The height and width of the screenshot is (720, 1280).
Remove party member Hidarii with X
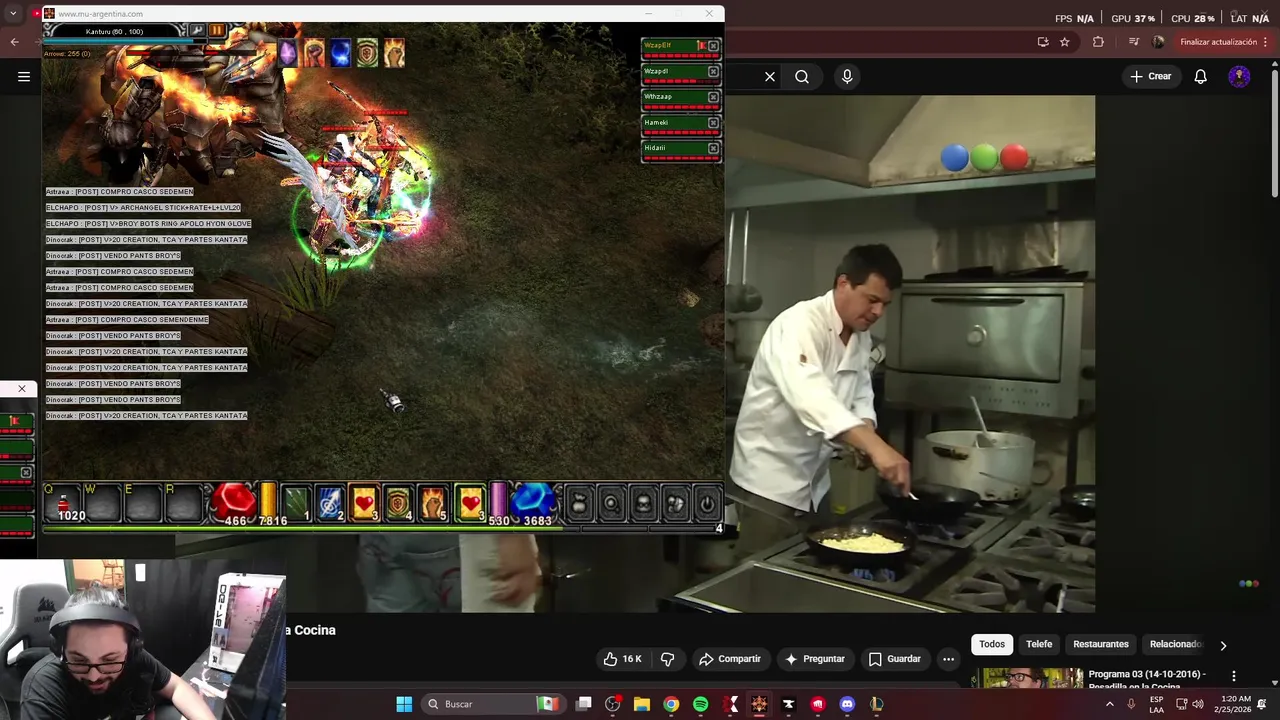point(713,148)
